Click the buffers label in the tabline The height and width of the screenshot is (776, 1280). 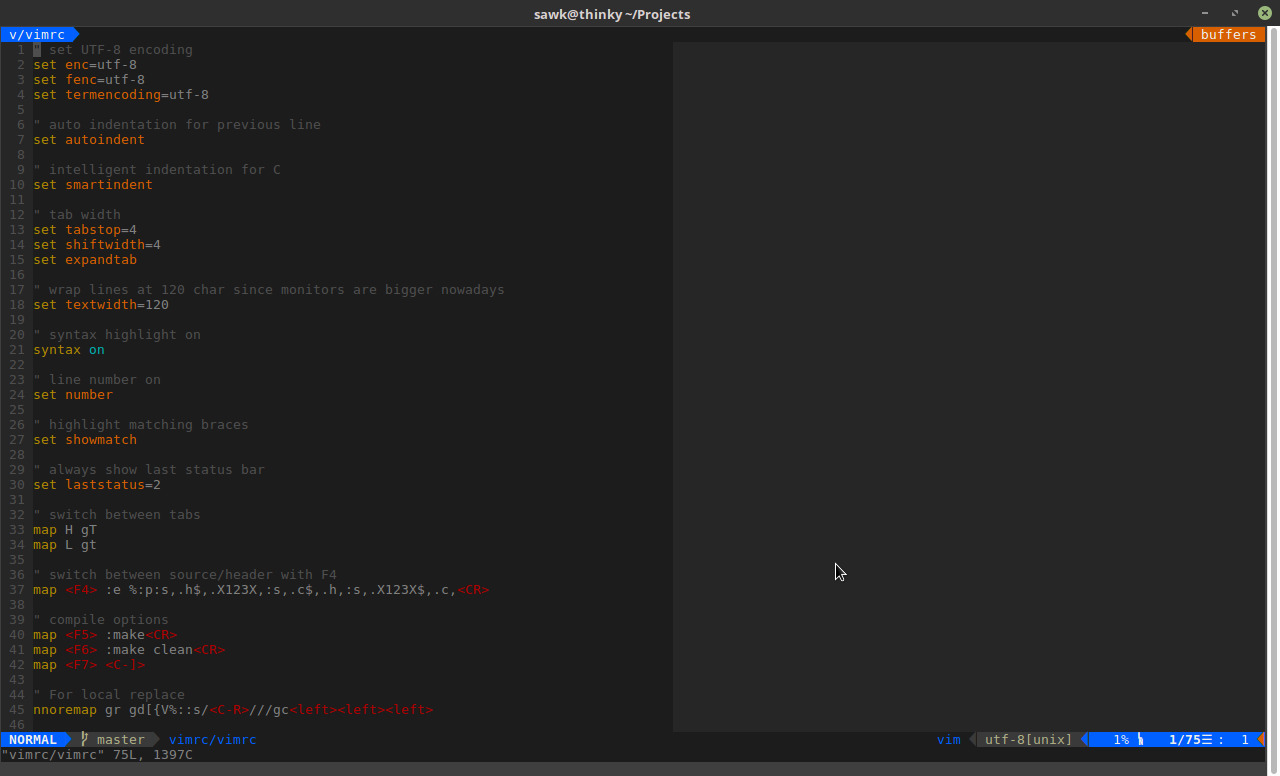click(1228, 35)
